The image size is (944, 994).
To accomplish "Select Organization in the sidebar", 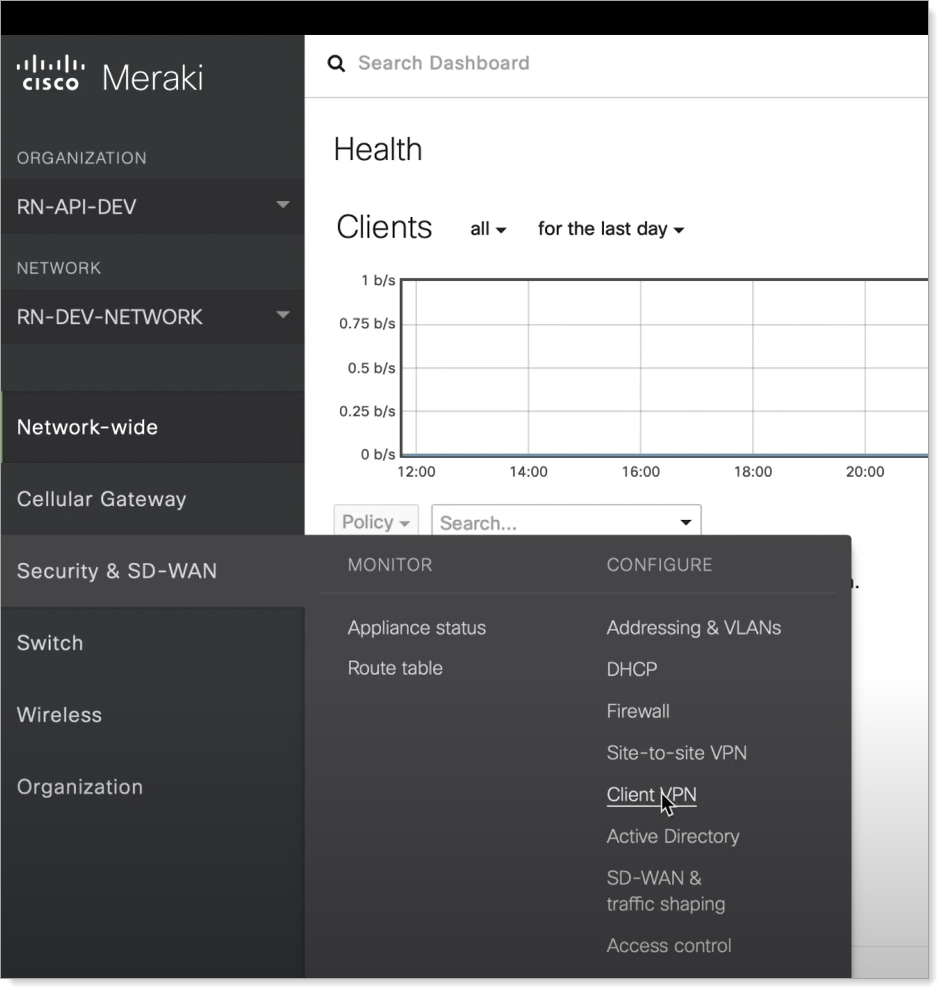I will coord(152,787).
